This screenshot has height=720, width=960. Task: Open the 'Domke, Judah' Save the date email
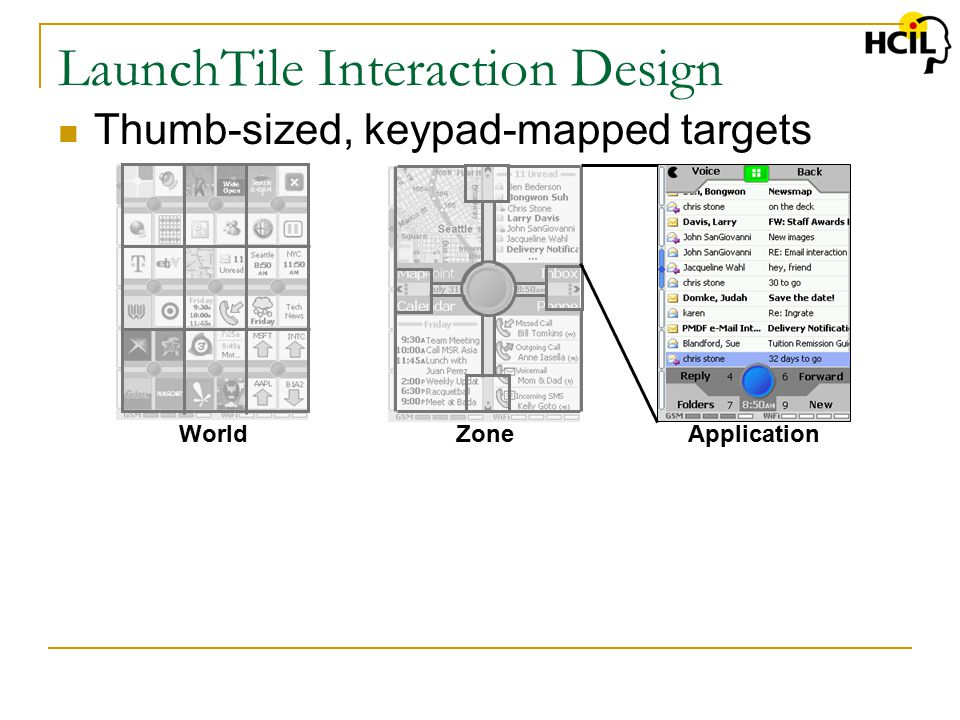tap(758, 298)
